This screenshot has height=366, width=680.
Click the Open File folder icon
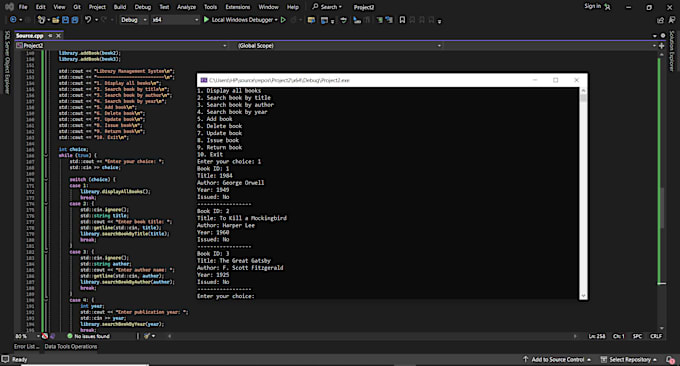point(56,20)
